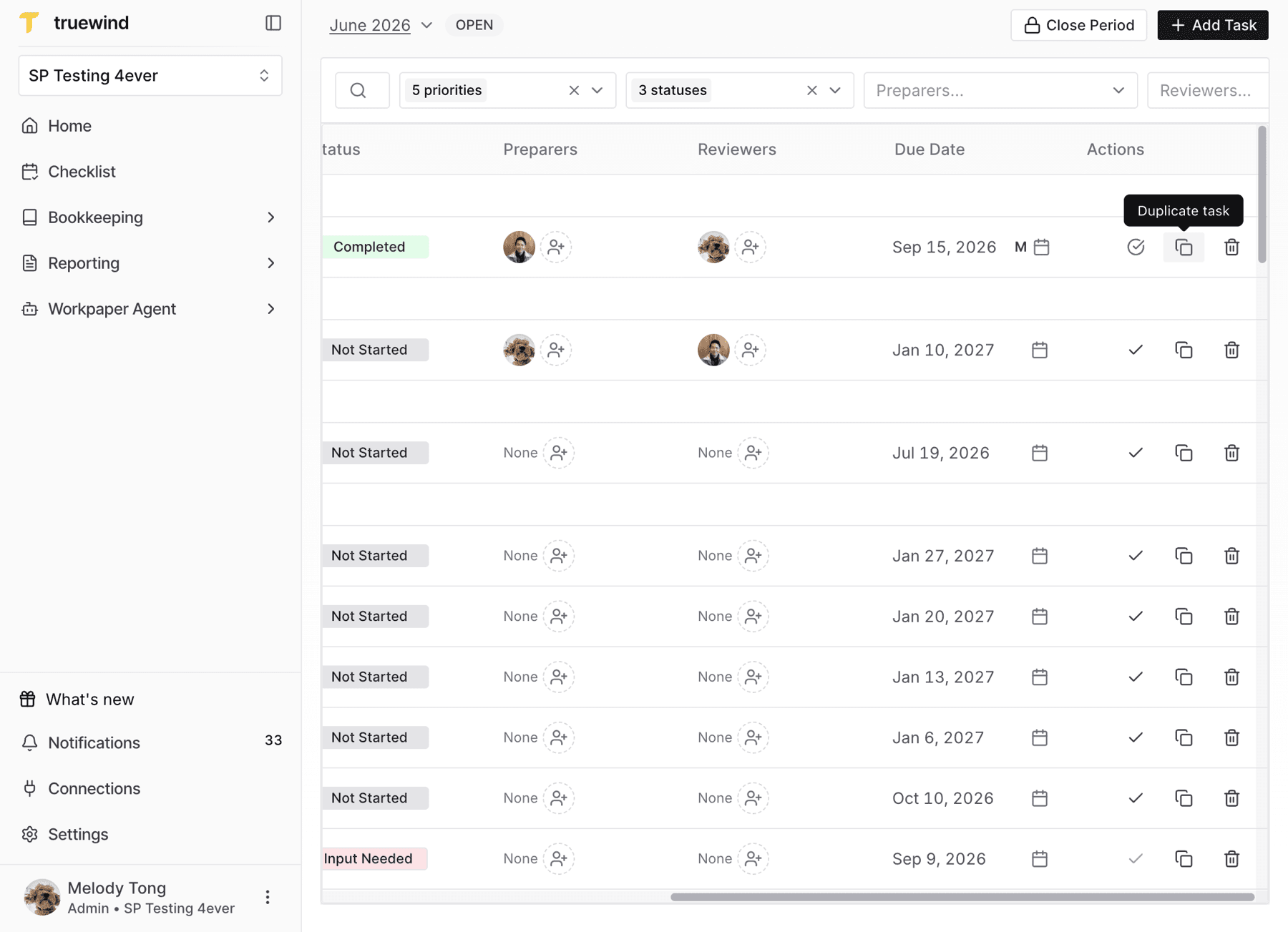The width and height of the screenshot is (1288, 932).
Task: Open calendar for Jan 20, 2027 due date
Action: [1040, 616]
